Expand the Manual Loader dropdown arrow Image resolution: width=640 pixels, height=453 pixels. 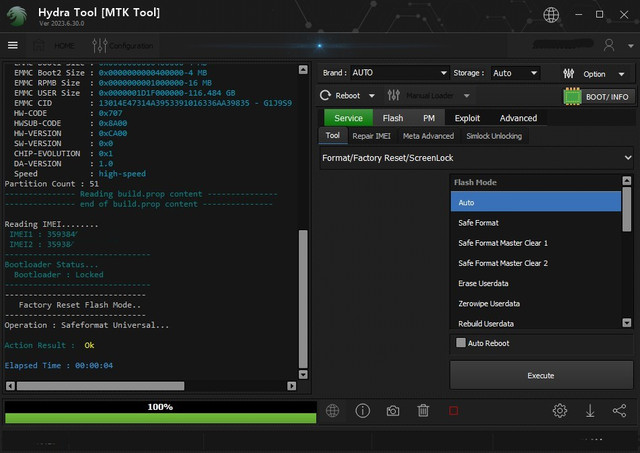point(467,96)
